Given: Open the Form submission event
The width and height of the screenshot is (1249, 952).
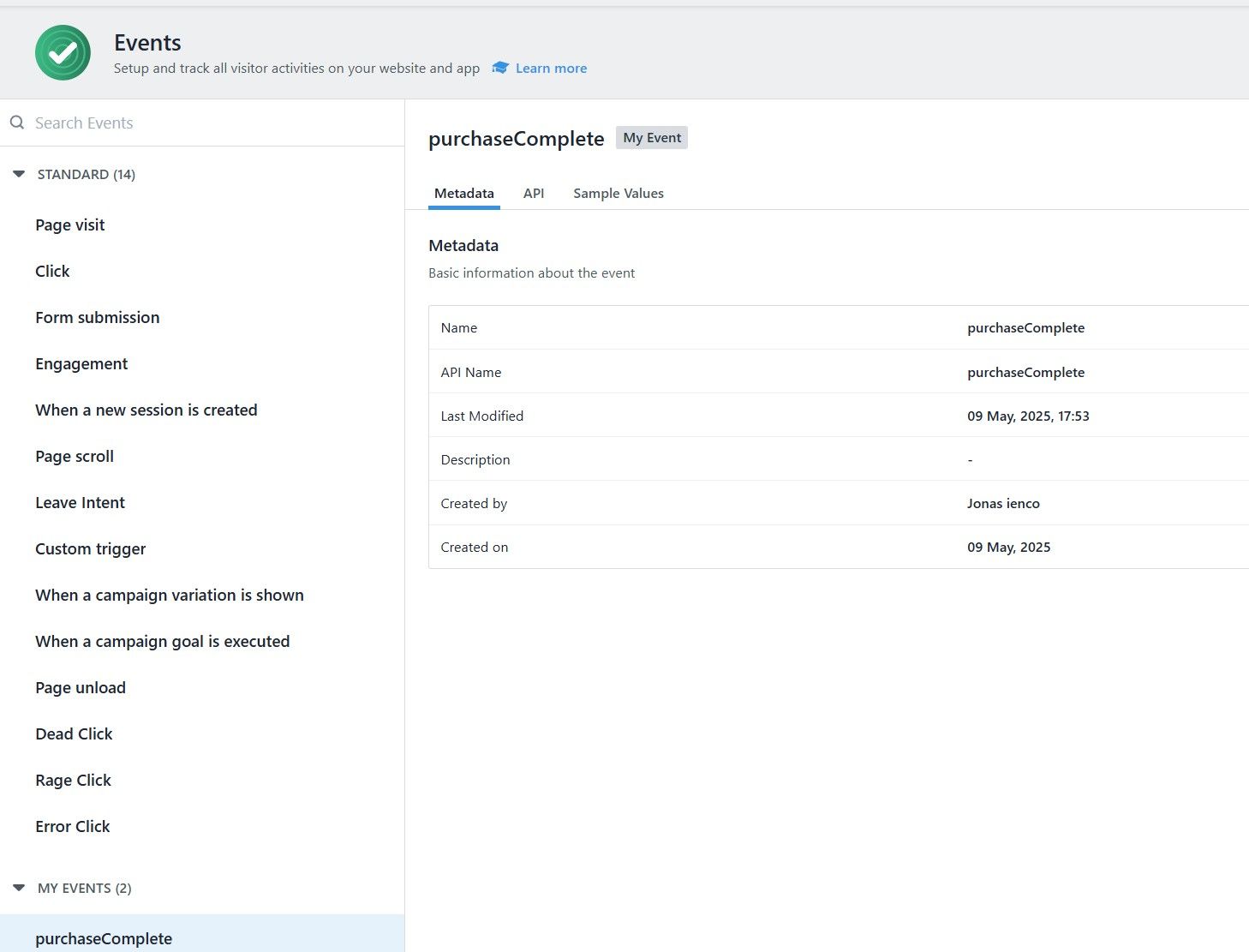Looking at the screenshot, I should click(98, 318).
